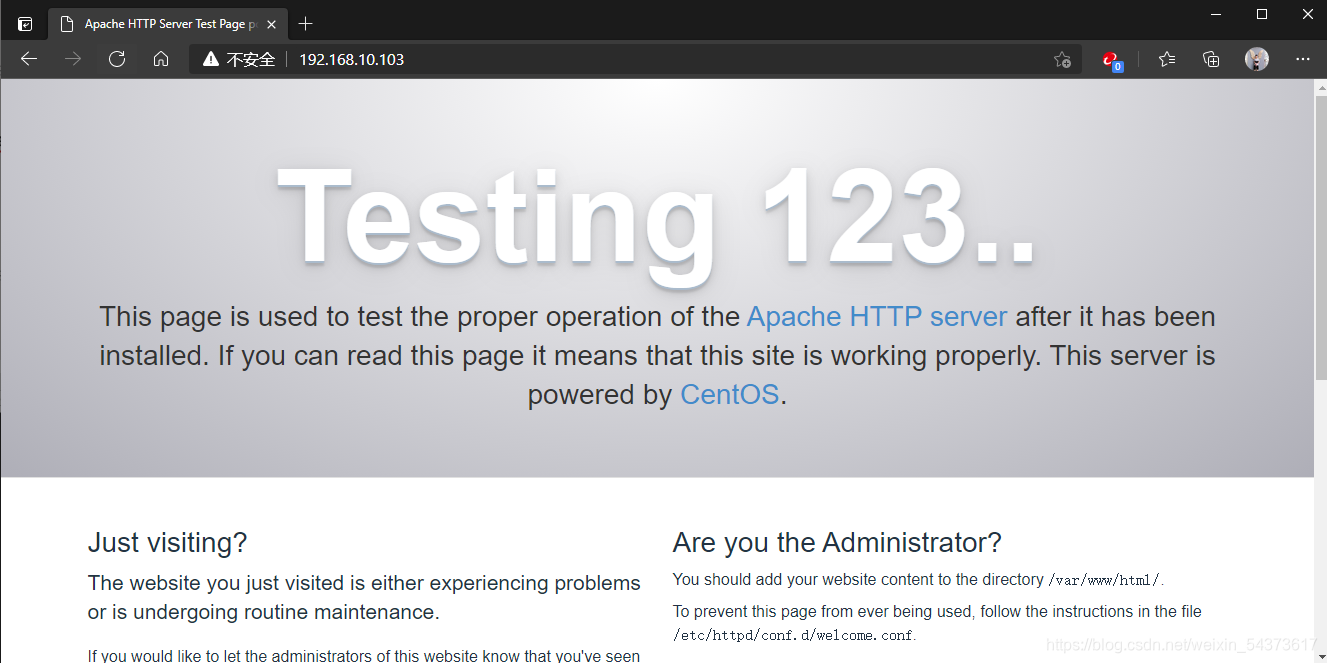
Task: Add this page to favorites
Action: 1062,60
